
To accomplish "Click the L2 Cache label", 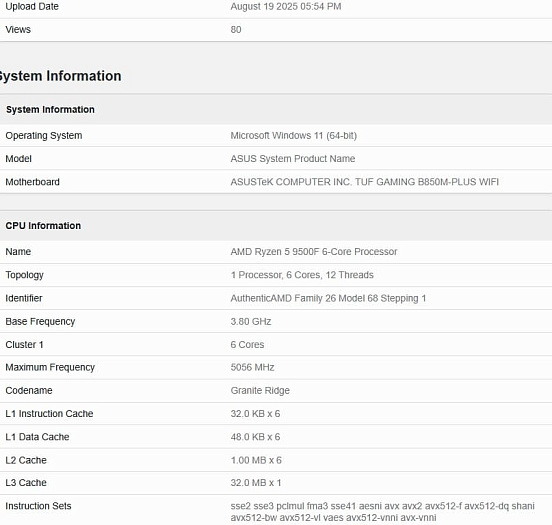I will 26,460.
